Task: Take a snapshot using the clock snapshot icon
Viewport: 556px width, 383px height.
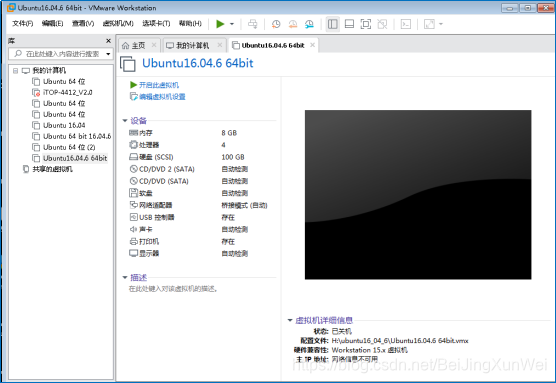Action: [276, 24]
